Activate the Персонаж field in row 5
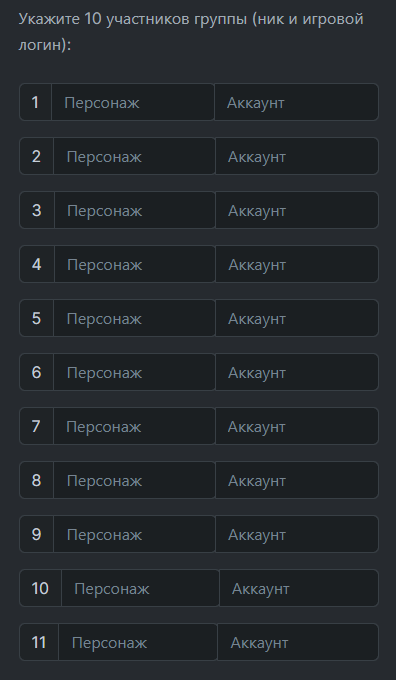This screenshot has width=396, height=680. 134,318
